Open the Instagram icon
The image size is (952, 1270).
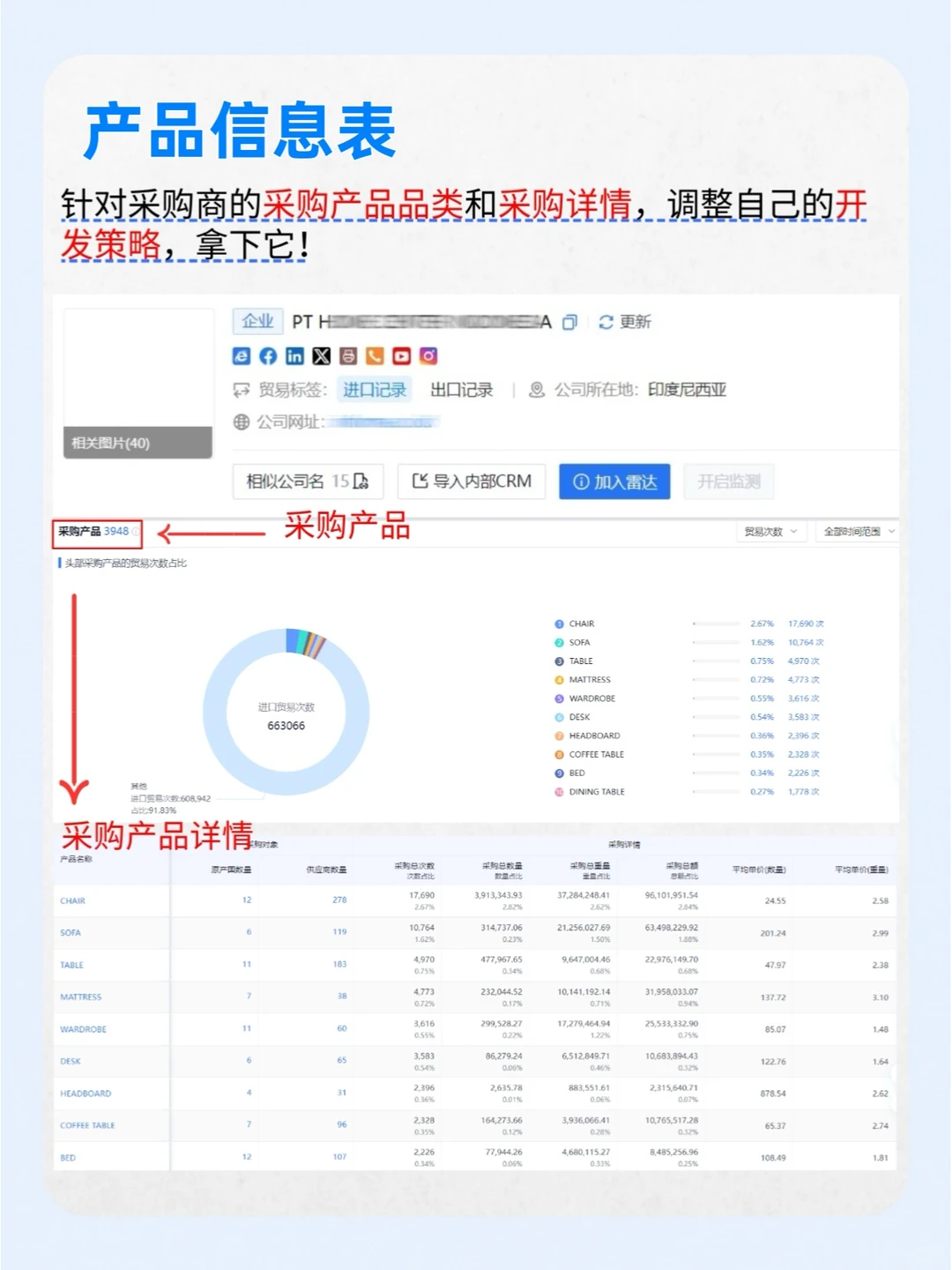click(x=428, y=356)
